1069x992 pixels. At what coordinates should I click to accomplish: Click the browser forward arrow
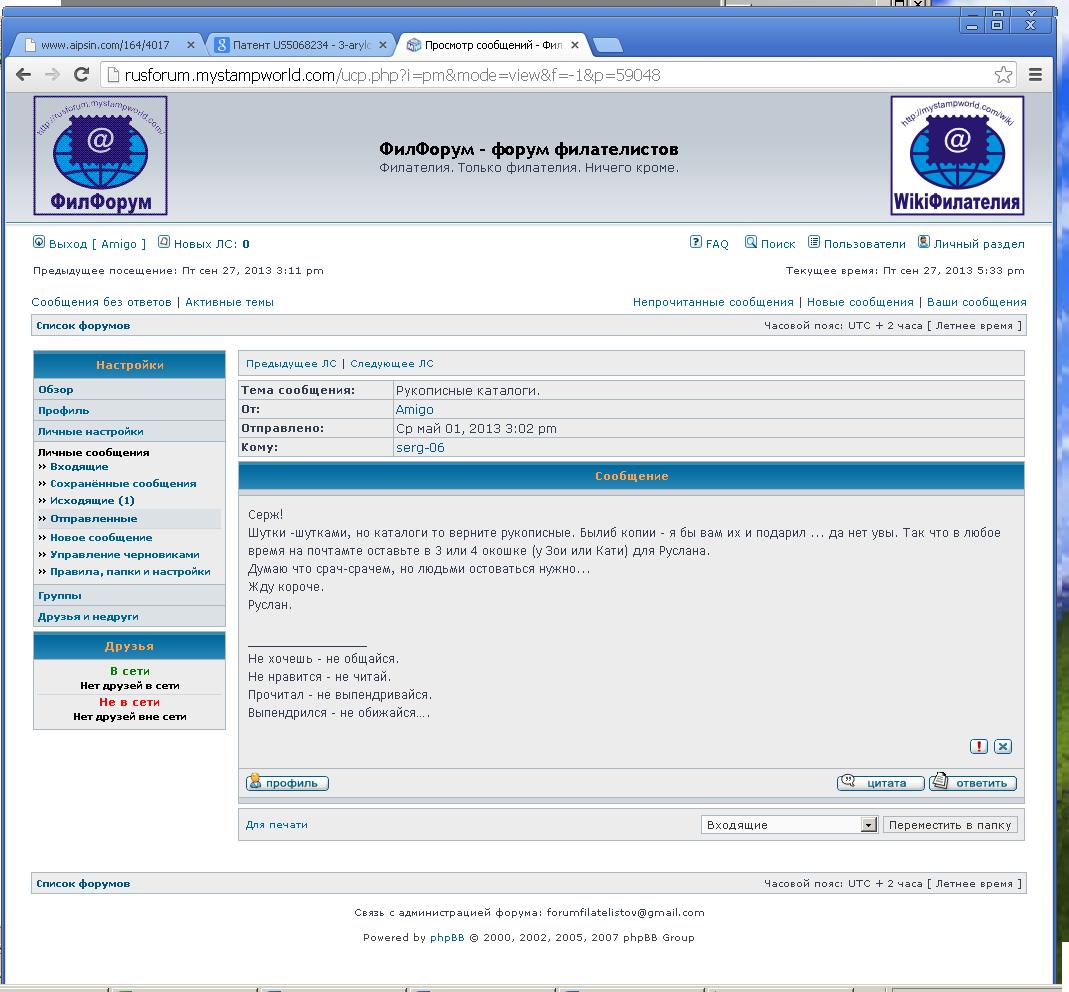coord(52,75)
